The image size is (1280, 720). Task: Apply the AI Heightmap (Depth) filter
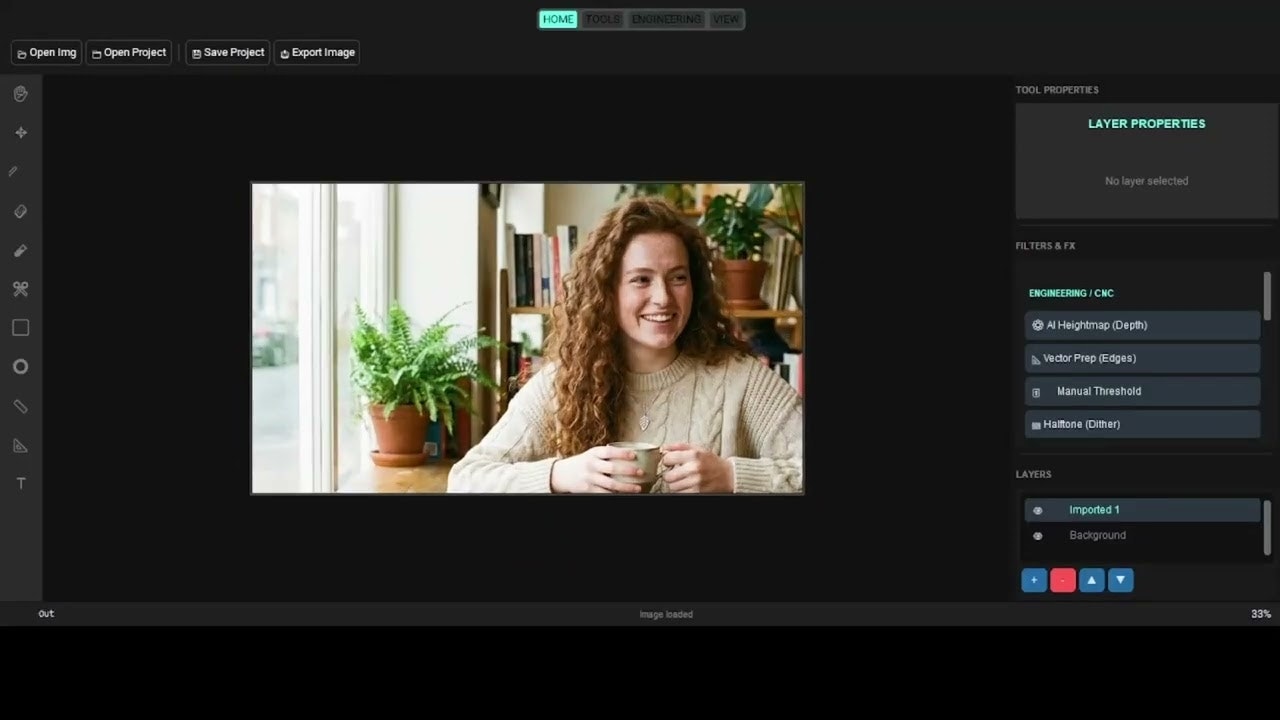tap(1142, 324)
